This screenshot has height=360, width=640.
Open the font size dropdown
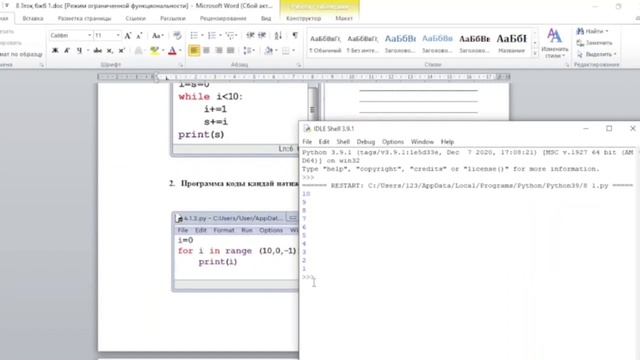pyautogui.click(x=118, y=36)
